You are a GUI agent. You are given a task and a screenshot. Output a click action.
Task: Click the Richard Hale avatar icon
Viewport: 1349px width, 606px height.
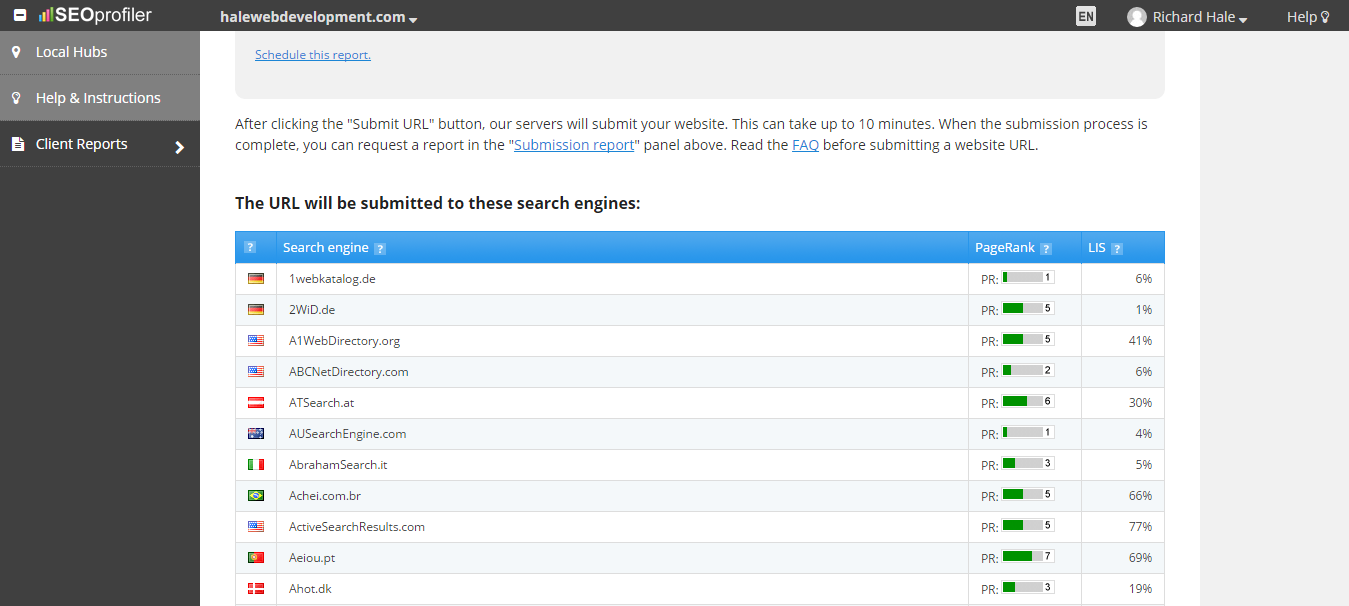click(x=1136, y=17)
